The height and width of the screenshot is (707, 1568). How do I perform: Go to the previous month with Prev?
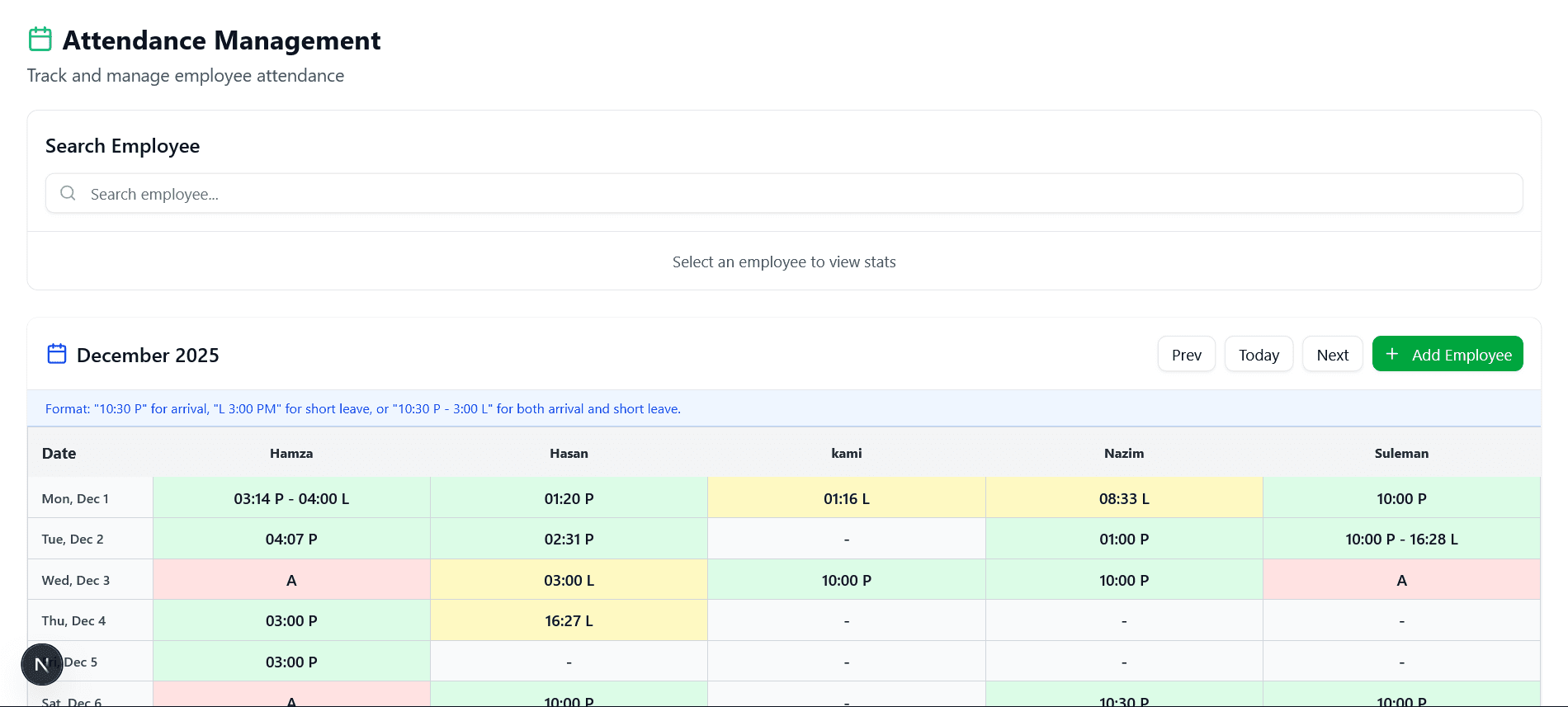coord(1187,354)
